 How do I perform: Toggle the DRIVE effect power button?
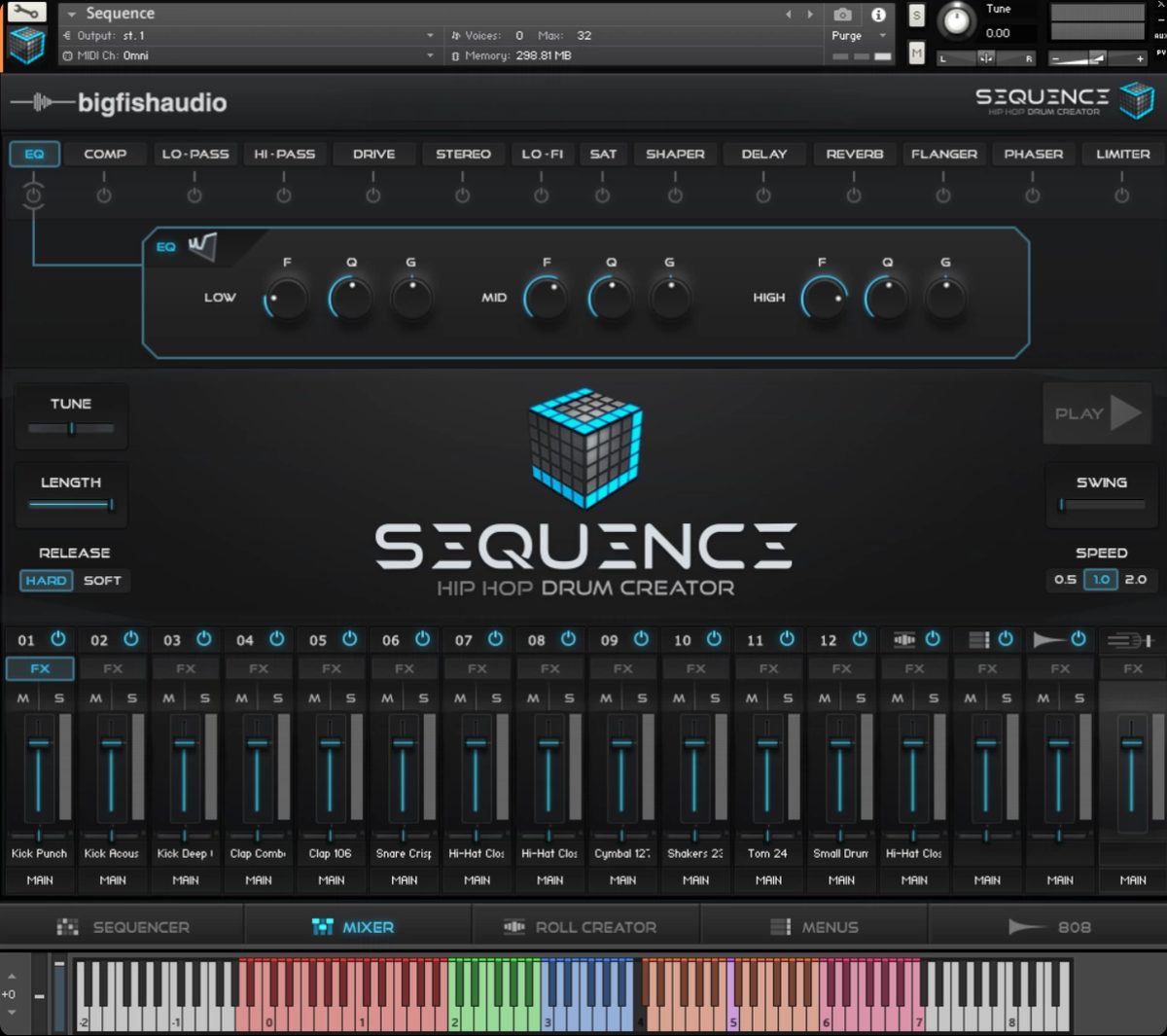coord(373,196)
